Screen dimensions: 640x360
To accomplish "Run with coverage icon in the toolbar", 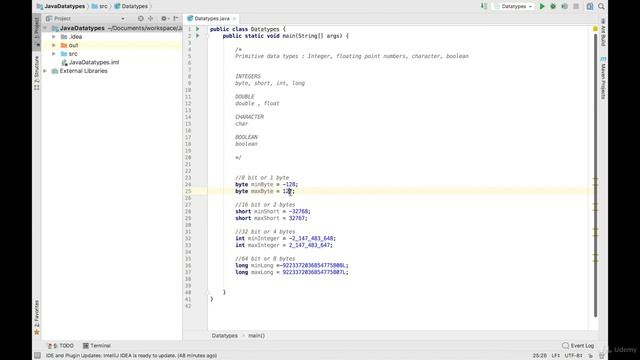I will [x=564, y=7].
